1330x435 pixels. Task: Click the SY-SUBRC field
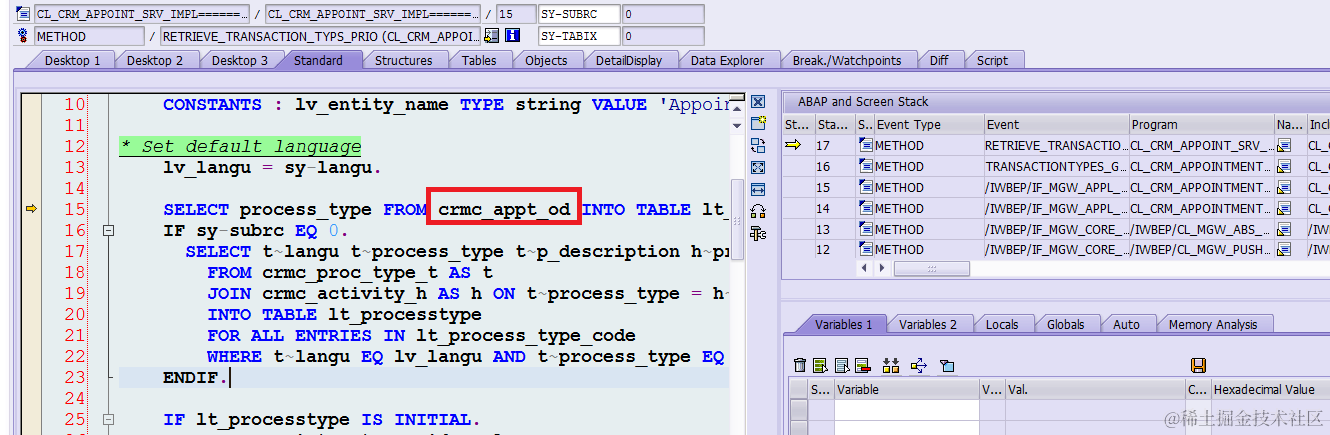[x=578, y=15]
